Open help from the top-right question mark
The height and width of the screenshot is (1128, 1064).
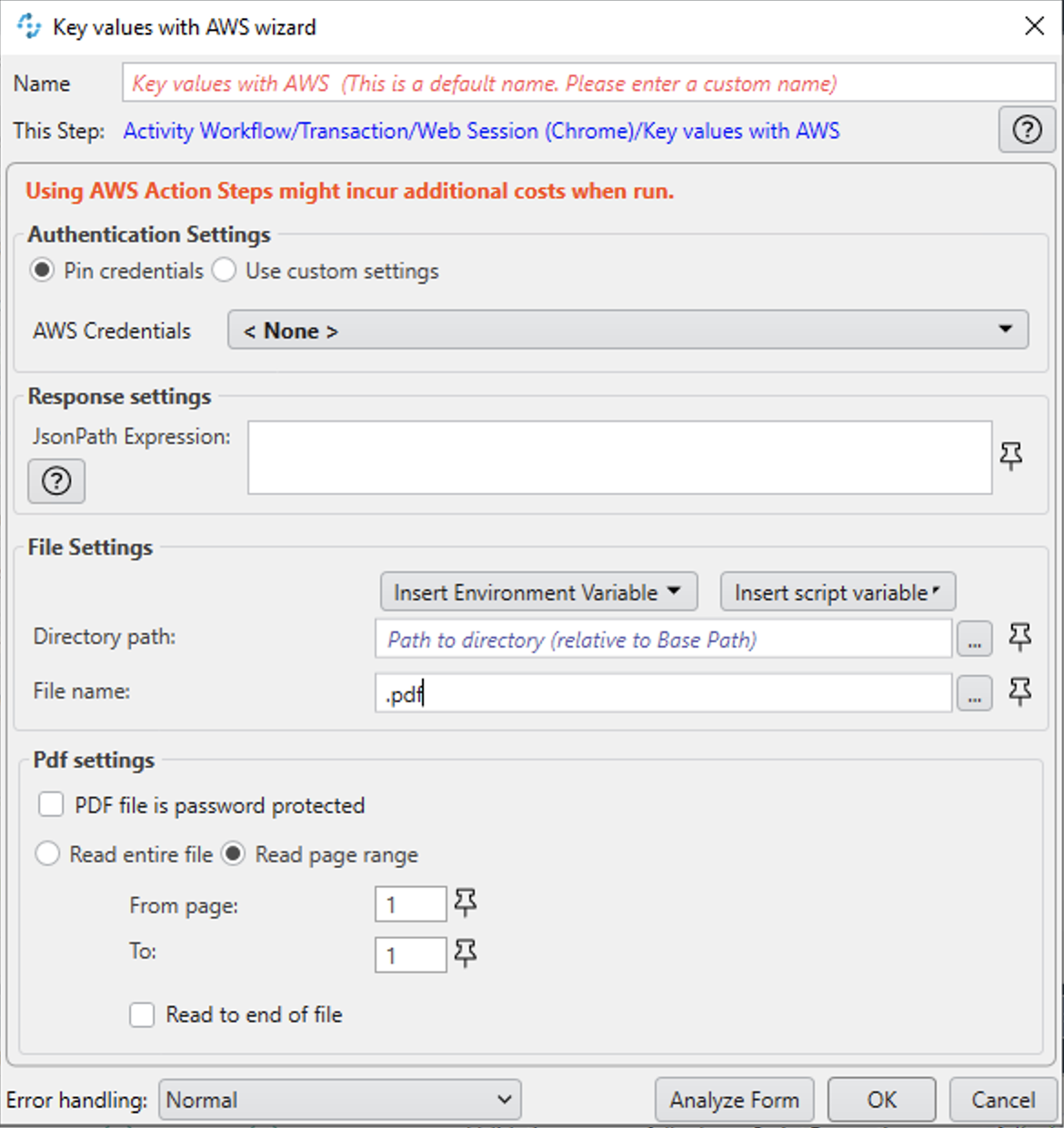1027,130
